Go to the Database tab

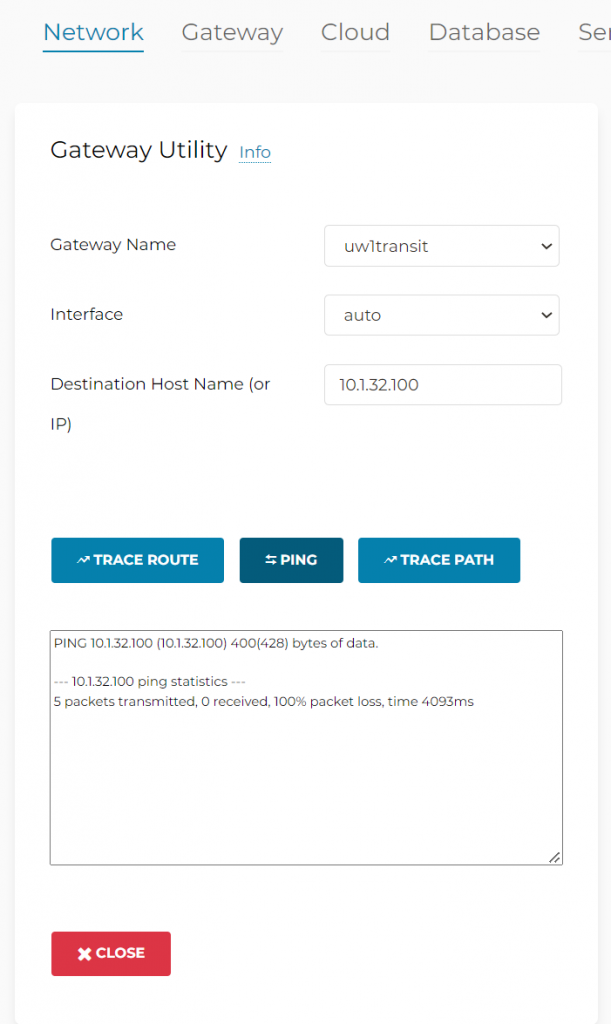(x=484, y=32)
